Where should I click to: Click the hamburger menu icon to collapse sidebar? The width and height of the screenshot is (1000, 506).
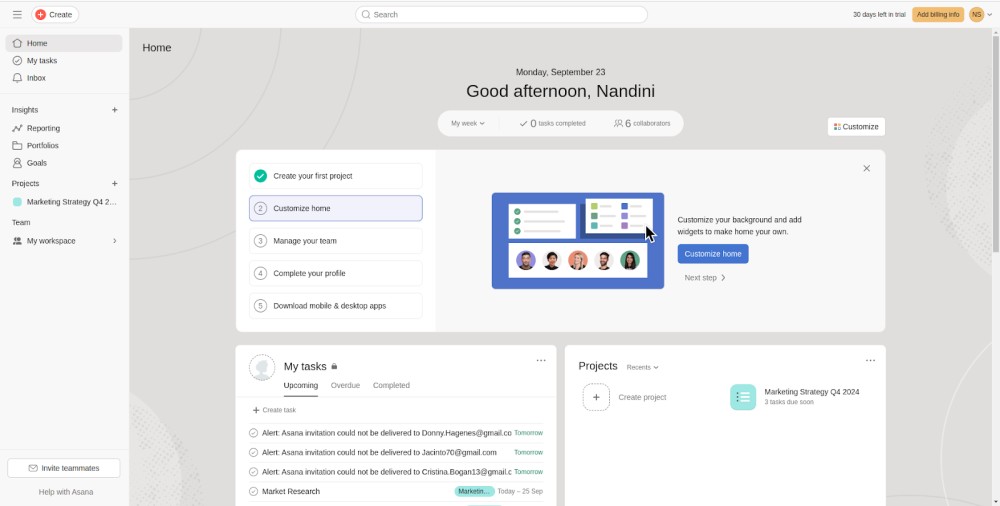point(17,15)
